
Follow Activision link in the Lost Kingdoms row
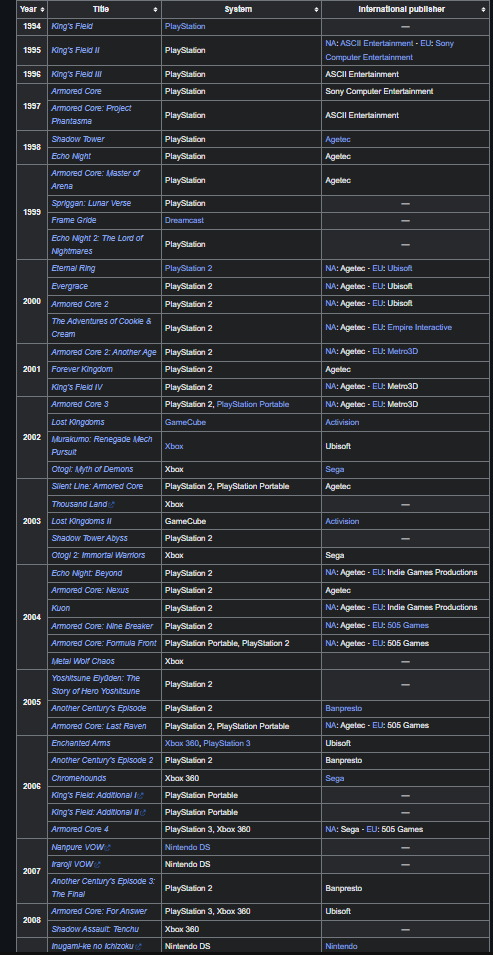342,423
